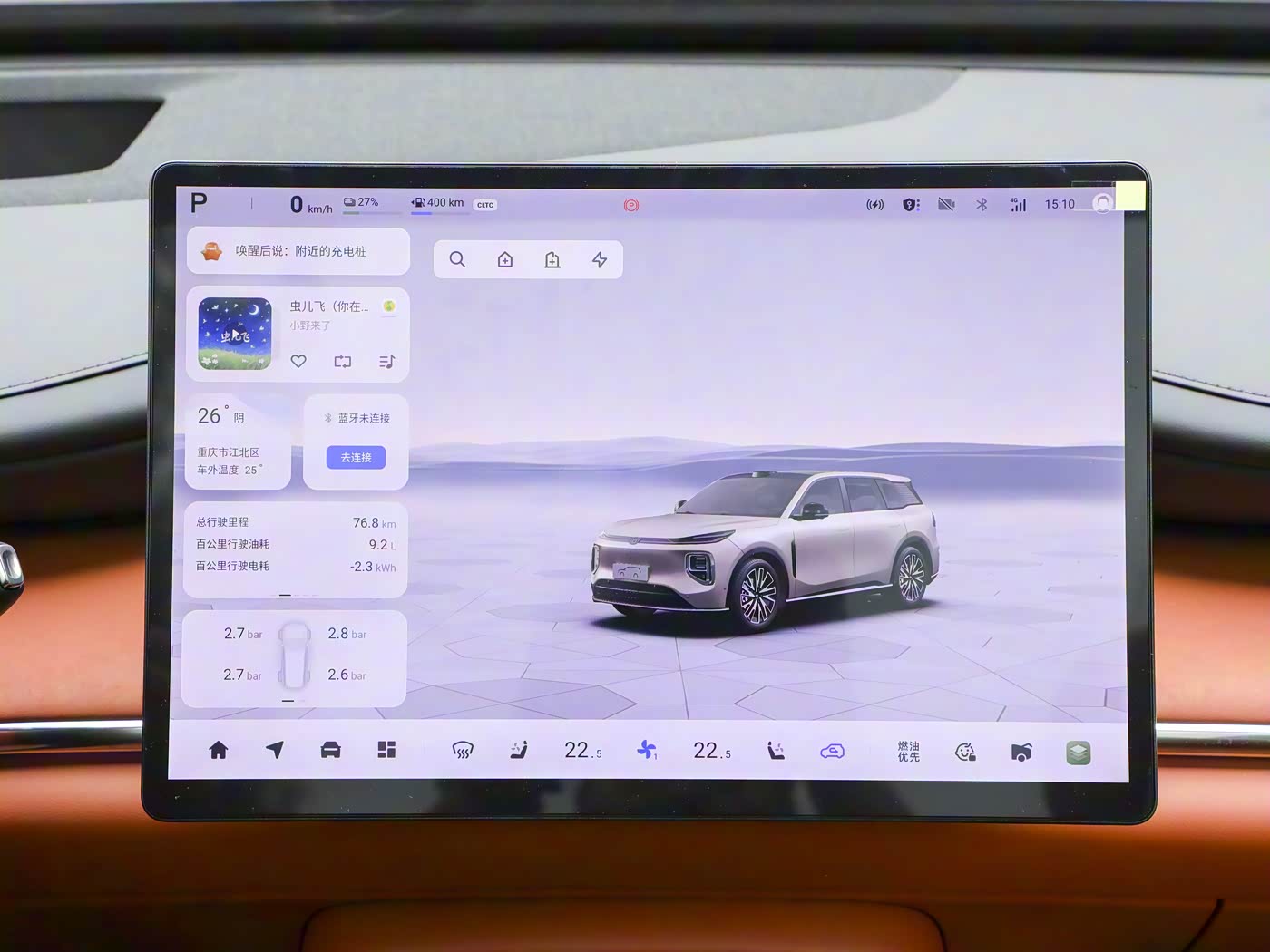Tap the voice prompt 附近的充电桩 suggestion
The height and width of the screenshot is (952, 1270).
click(x=299, y=251)
